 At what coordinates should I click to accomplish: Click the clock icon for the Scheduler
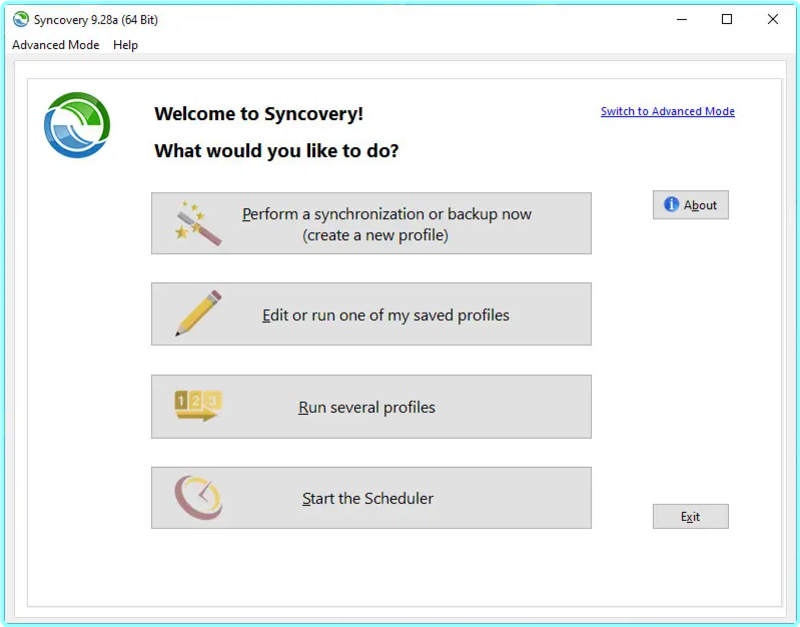point(198,497)
